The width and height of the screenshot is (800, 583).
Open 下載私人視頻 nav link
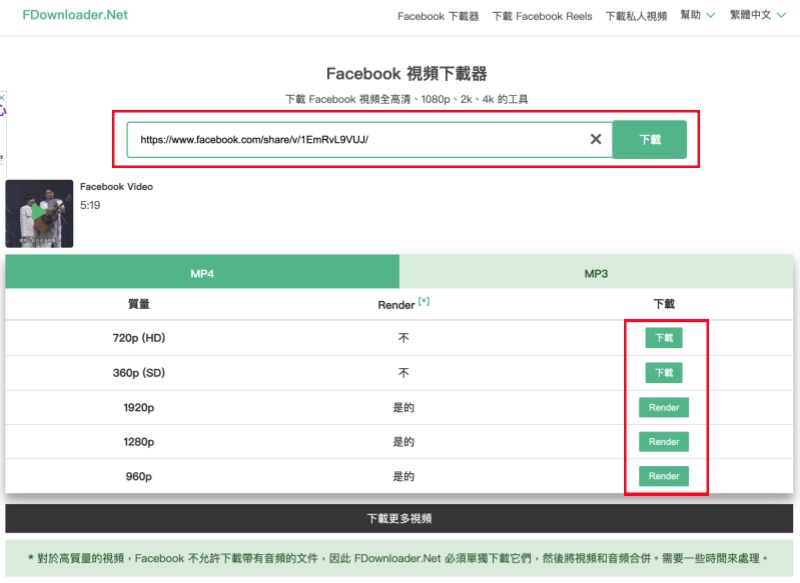[636, 16]
